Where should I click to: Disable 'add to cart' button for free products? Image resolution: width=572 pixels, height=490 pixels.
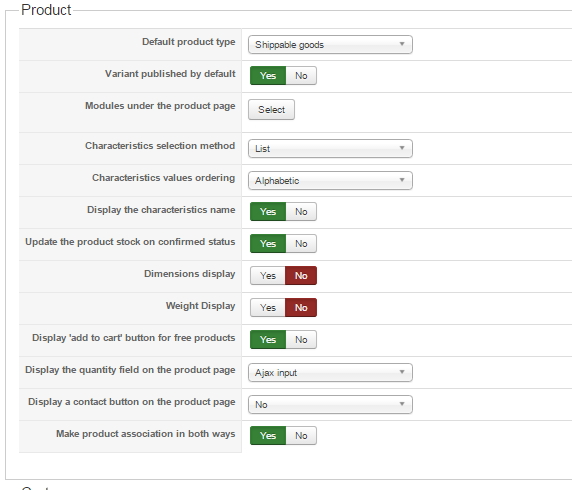[x=301, y=340]
